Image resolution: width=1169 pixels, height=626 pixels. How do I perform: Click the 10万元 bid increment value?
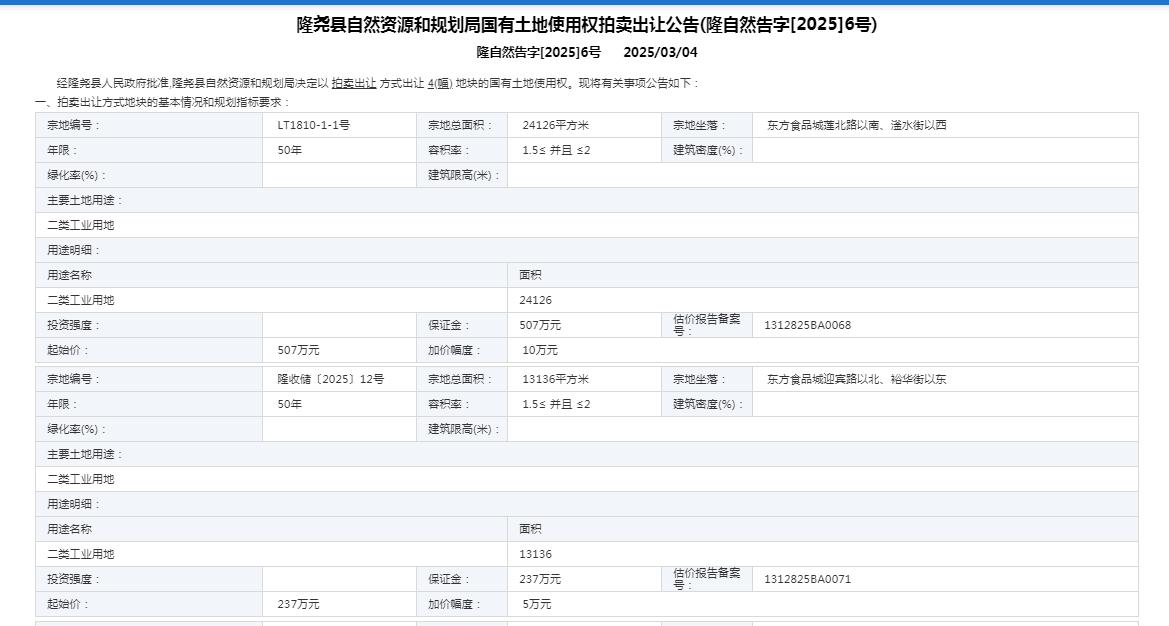click(540, 351)
